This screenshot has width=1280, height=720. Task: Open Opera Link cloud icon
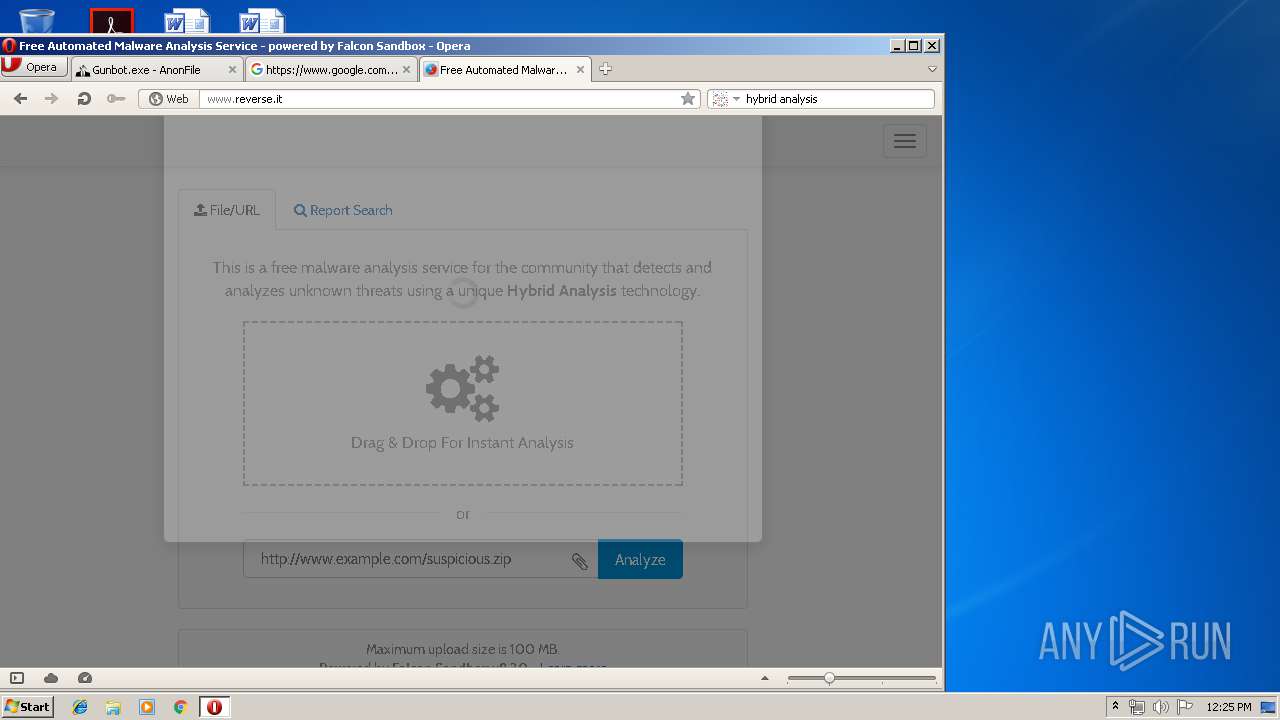point(51,678)
